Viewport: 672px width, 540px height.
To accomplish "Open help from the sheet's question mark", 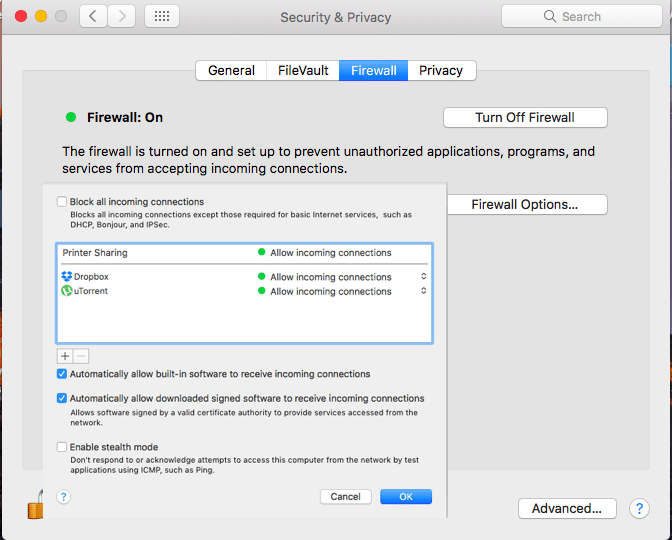I will [x=64, y=496].
